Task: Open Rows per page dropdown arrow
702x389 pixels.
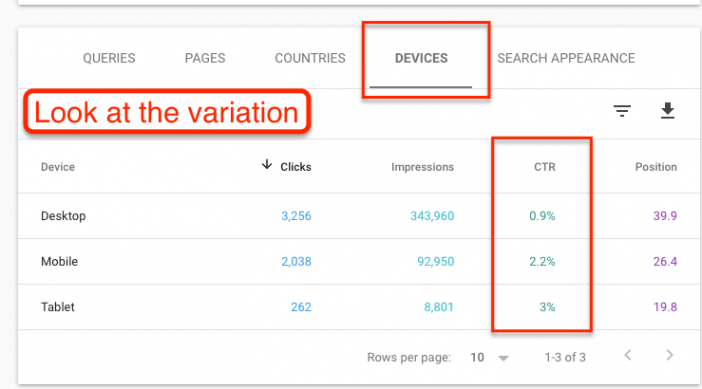Action: (503, 358)
